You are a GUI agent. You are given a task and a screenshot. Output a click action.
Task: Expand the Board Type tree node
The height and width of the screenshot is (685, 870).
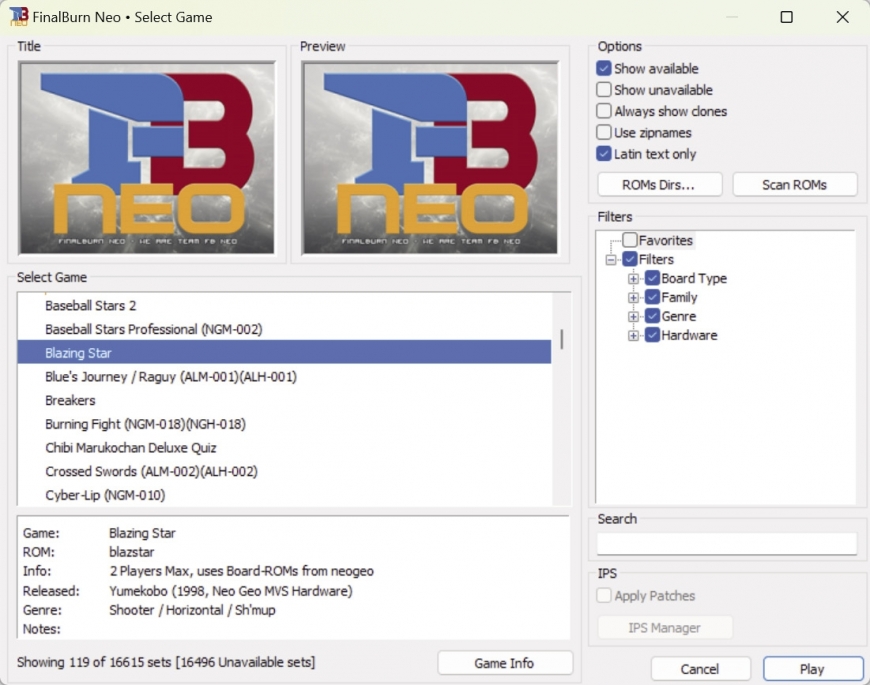click(633, 278)
